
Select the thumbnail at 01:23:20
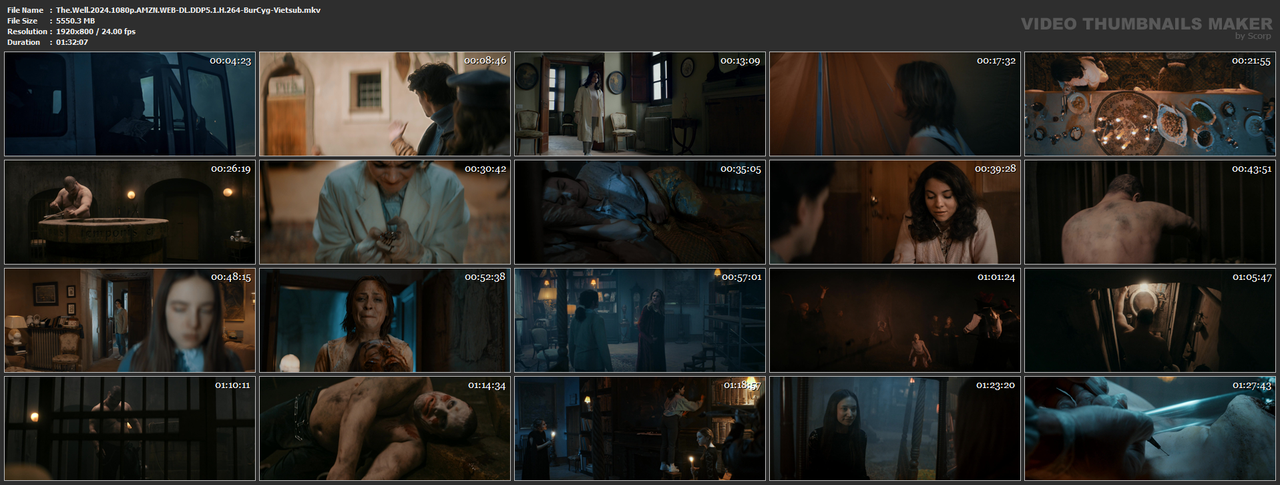(x=895, y=428)
